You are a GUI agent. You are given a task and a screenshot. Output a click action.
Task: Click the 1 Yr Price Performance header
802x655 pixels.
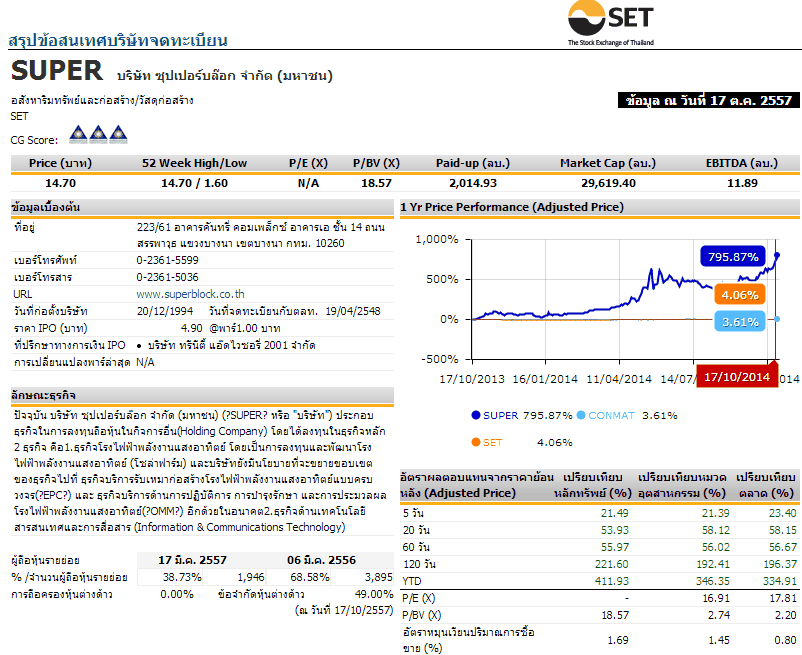(x=512, y=207)
